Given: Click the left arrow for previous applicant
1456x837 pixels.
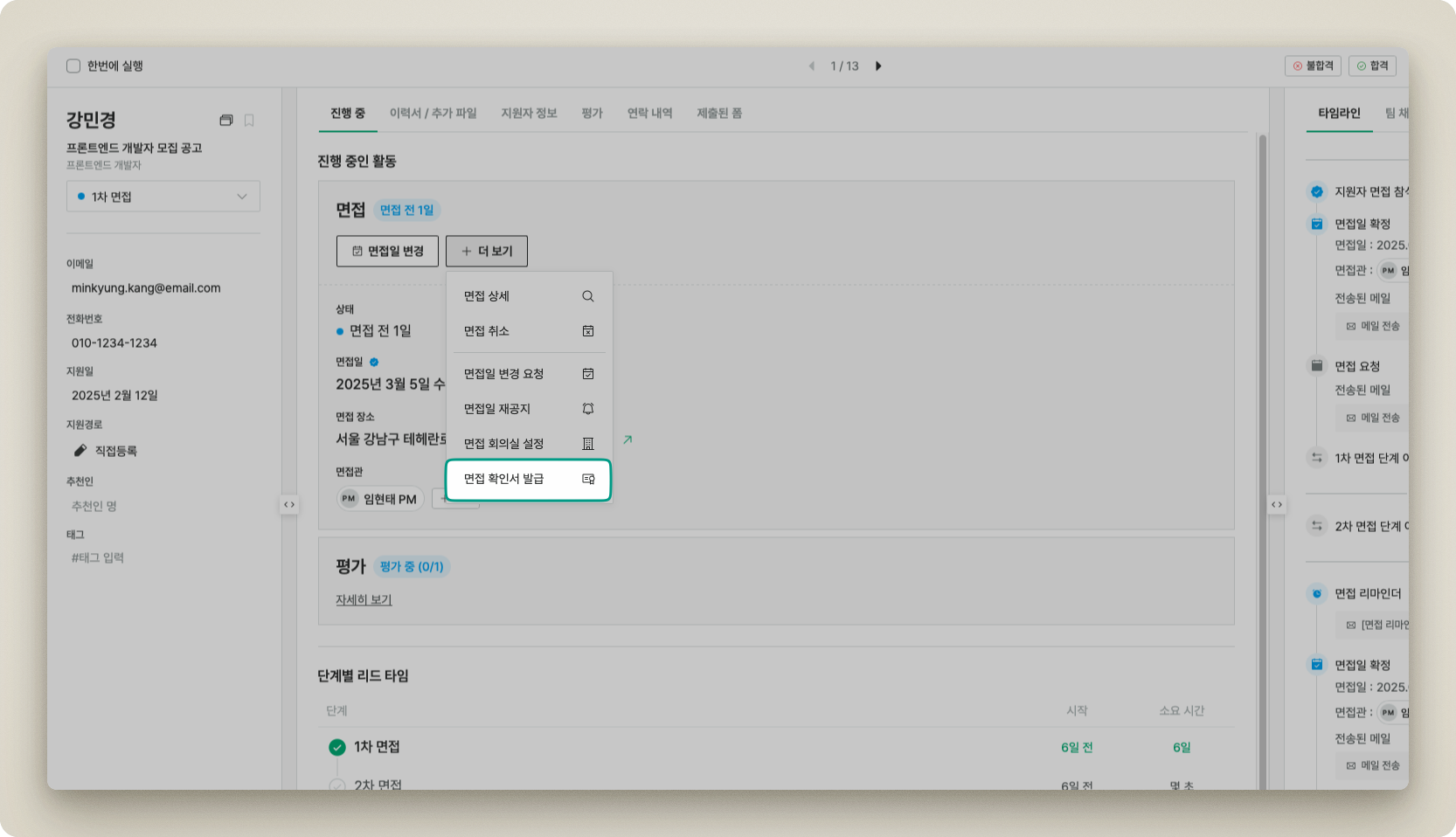Looking at the screenshot, I should pyautogui.click(x=811, y=66).
